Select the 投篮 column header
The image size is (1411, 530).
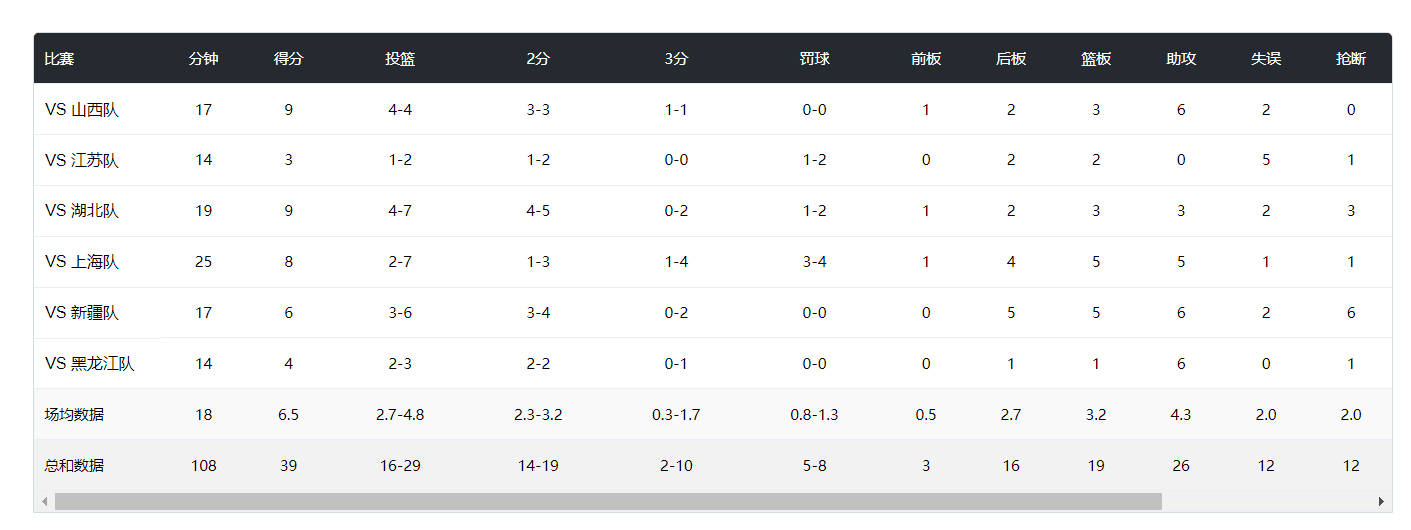(x=400, y=59)
